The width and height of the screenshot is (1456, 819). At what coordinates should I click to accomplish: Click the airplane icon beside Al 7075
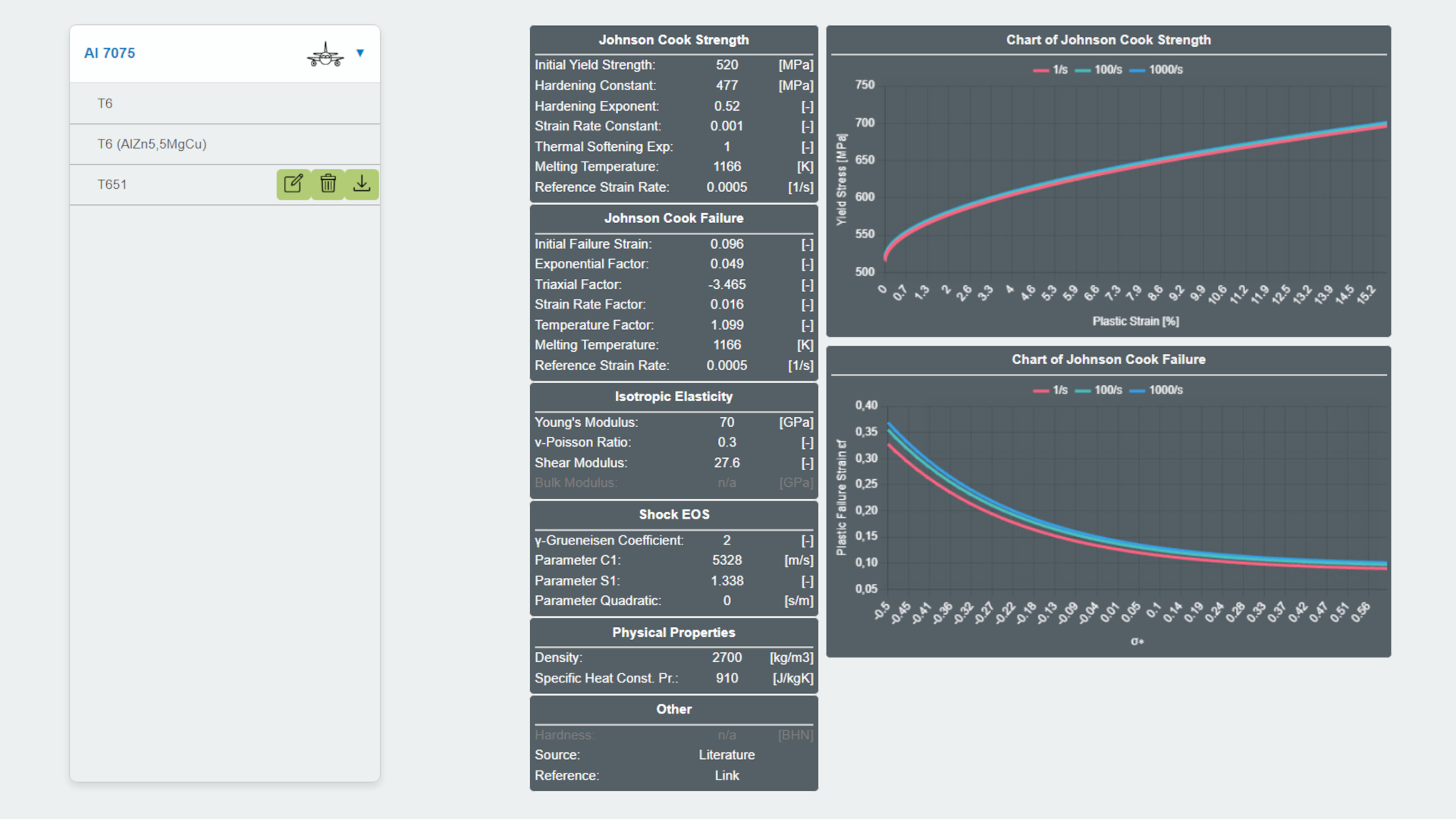[x=325, y=54]
